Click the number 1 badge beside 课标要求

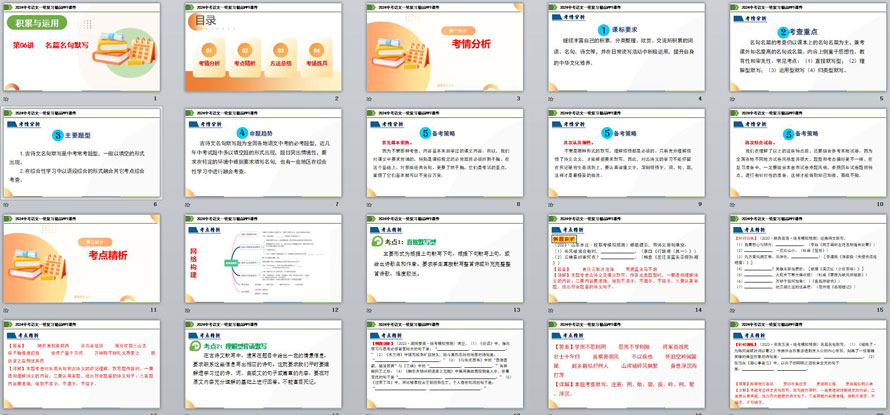coord(604,30)
